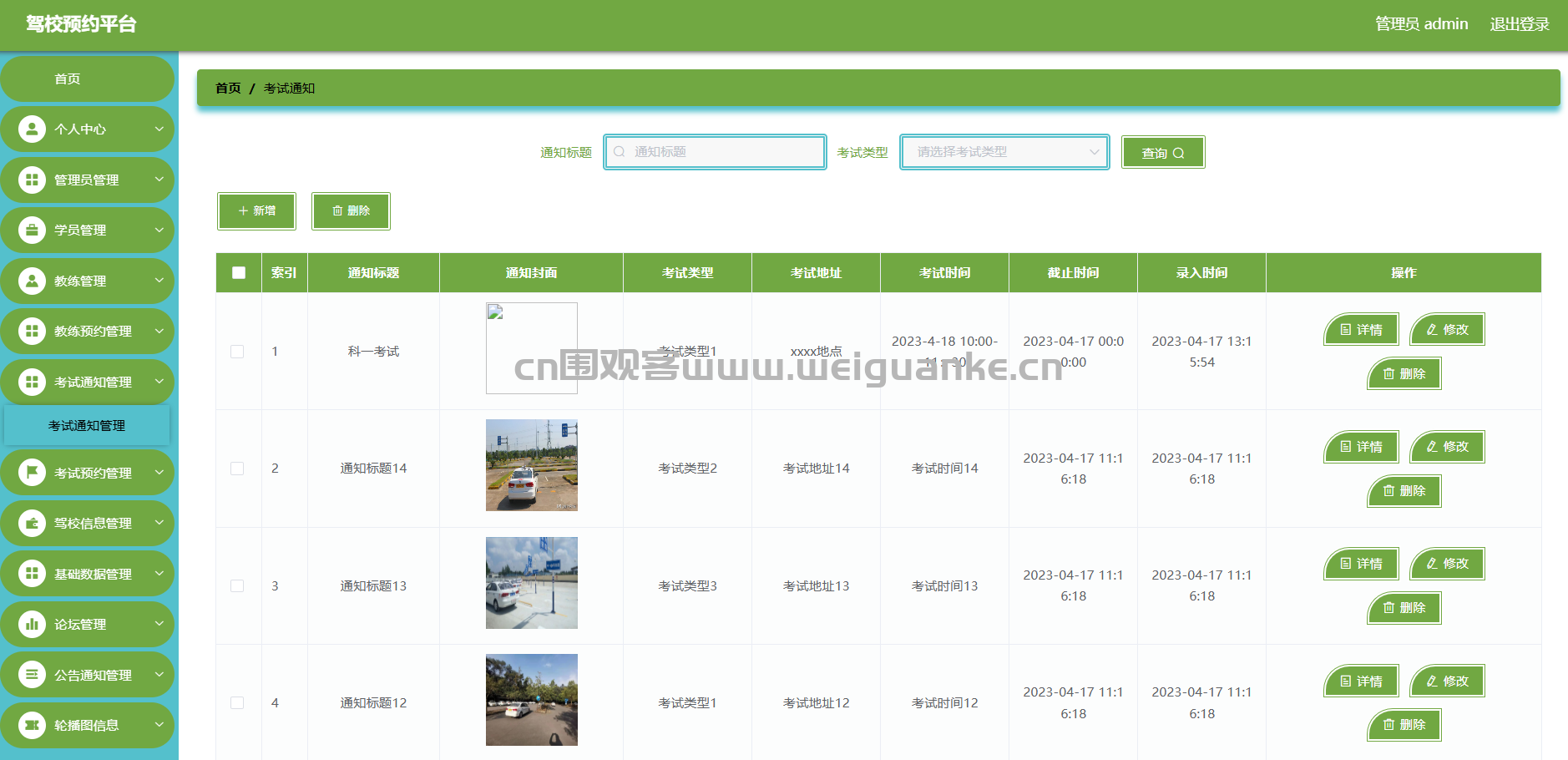The height and width of the screenshot is (760, 1568).
Task: Open cover thumbnail for 通知标题14
Action: [x=532, y=465]
